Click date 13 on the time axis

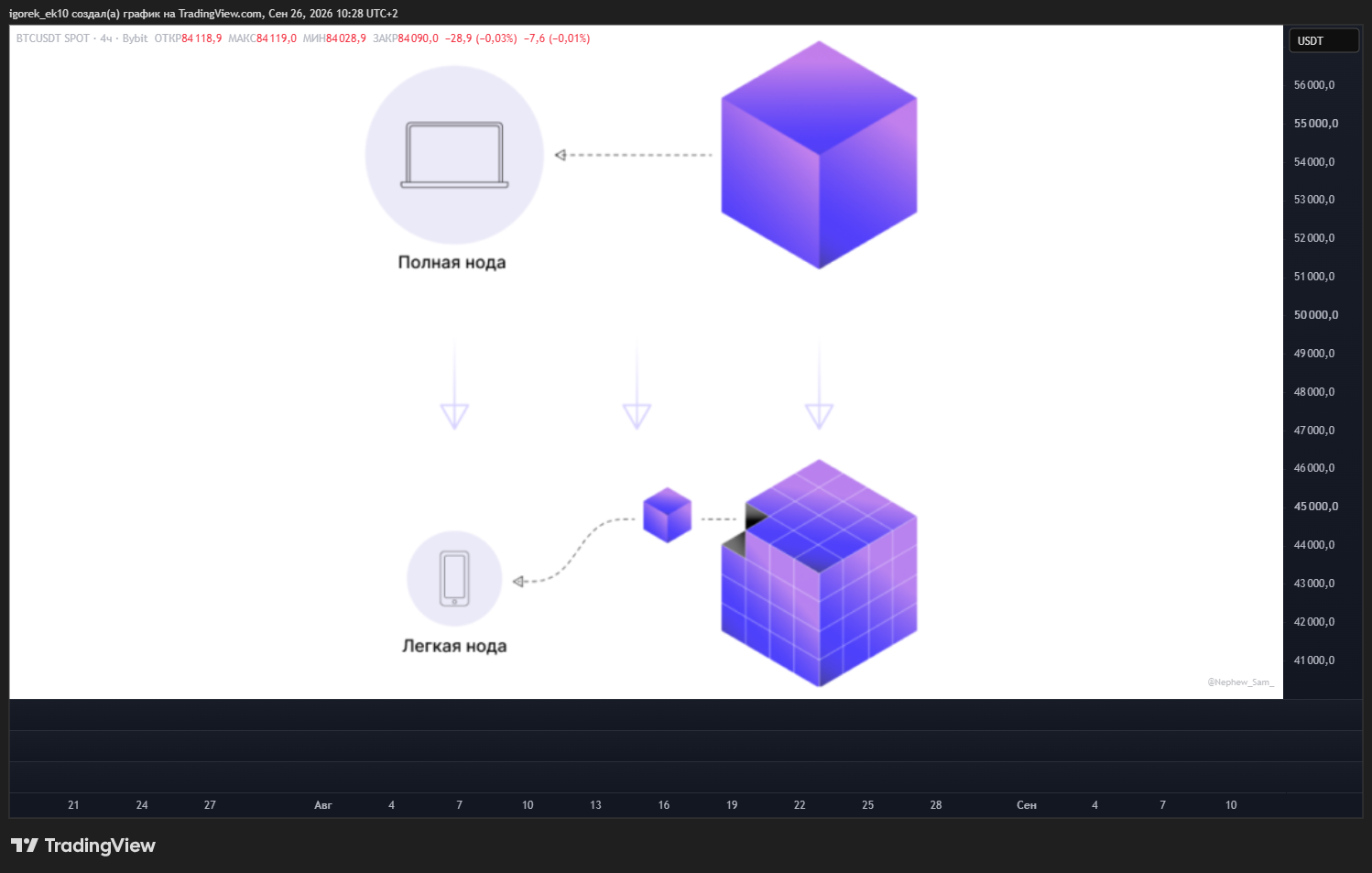[595, 805]
